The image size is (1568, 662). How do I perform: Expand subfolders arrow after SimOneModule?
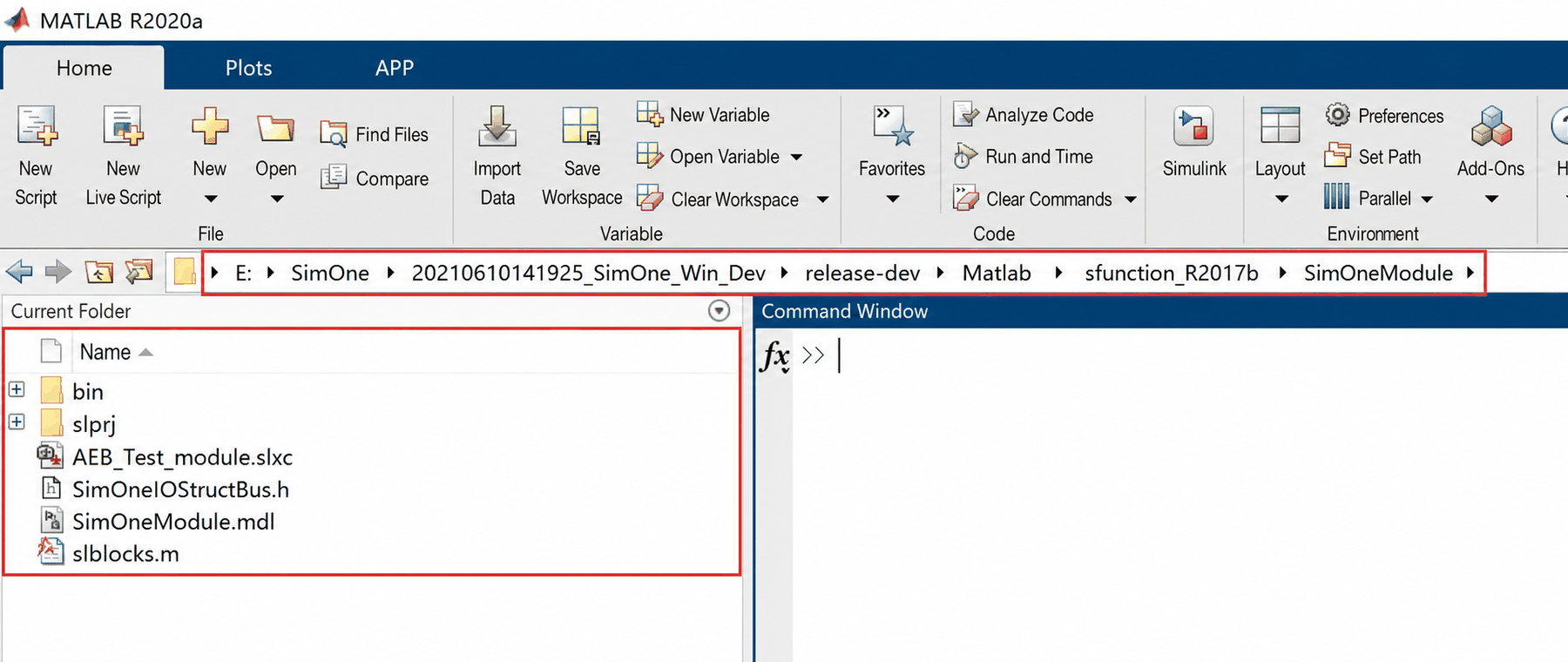pyautogui.click(x=1470, y=273)
